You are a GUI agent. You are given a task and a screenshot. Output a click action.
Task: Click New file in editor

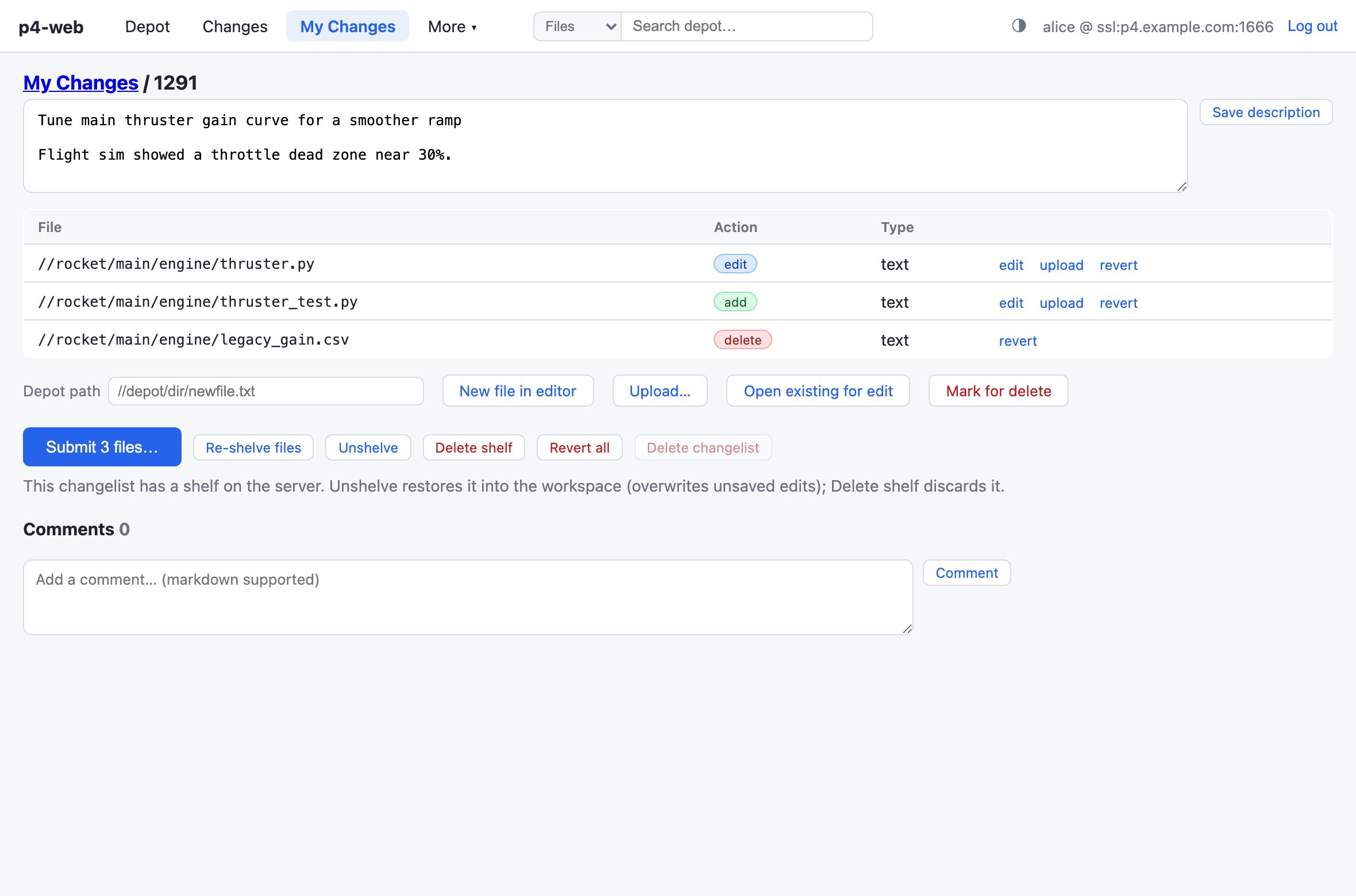(x=518, y=391)
